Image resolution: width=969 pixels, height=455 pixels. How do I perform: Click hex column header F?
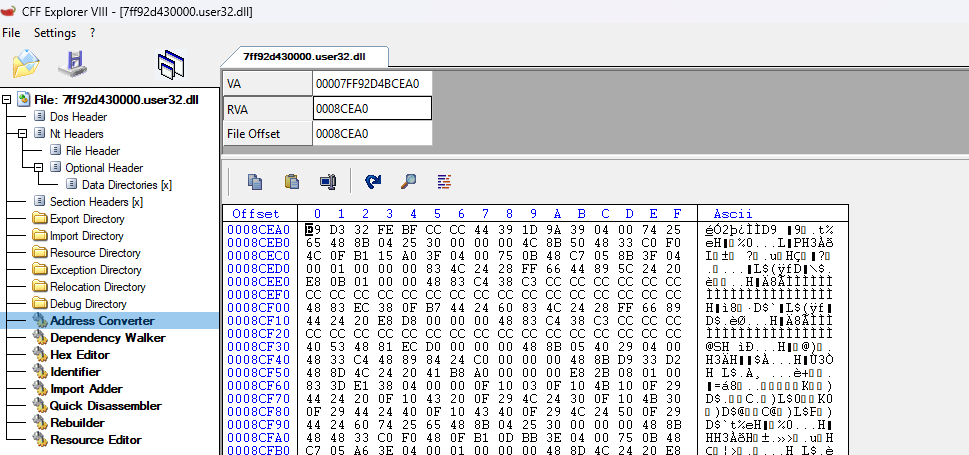pyautogui.click(x=677, y=213)
